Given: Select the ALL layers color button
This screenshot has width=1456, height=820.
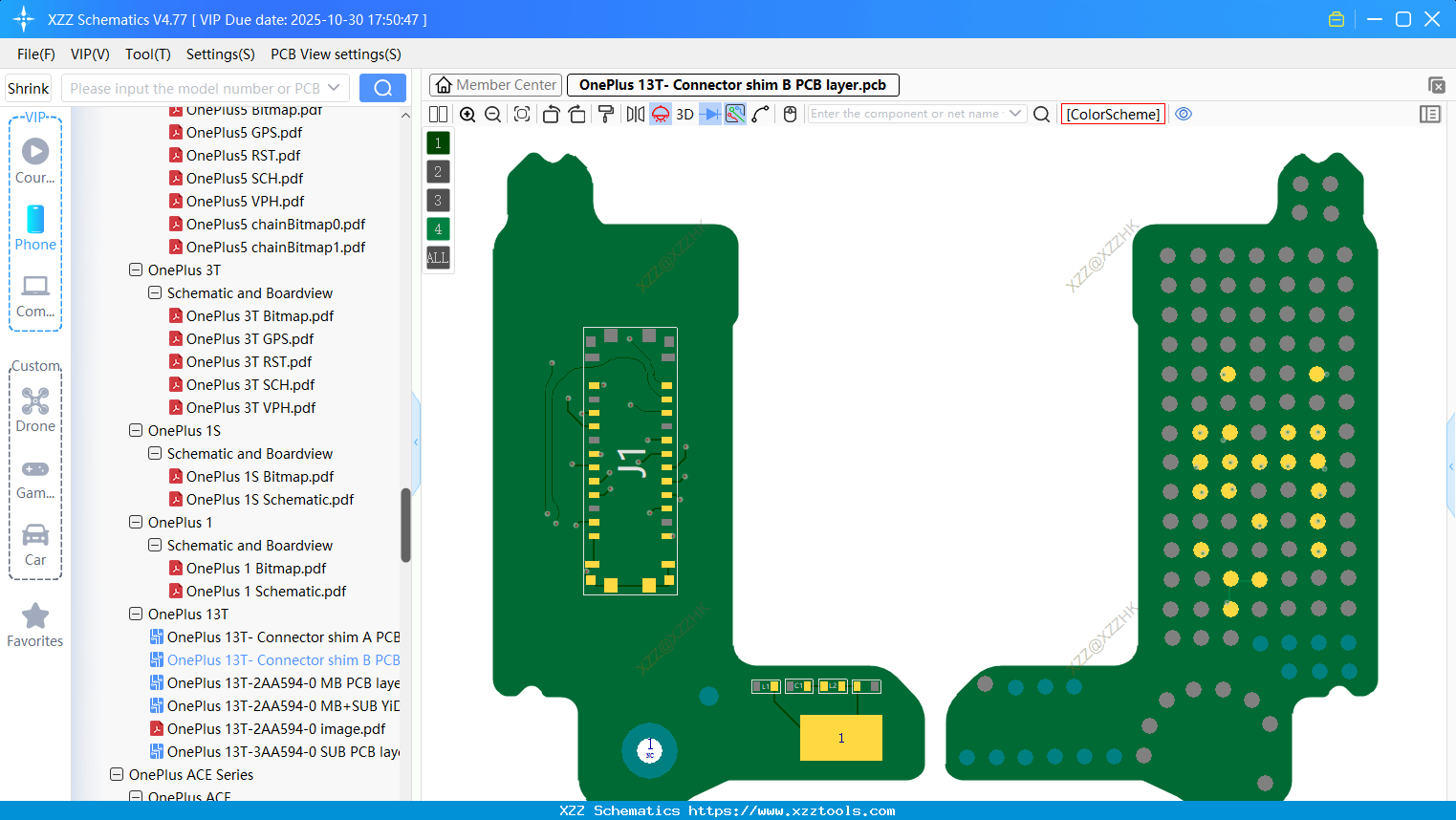Looking at the screenshot, I should 438,257.
